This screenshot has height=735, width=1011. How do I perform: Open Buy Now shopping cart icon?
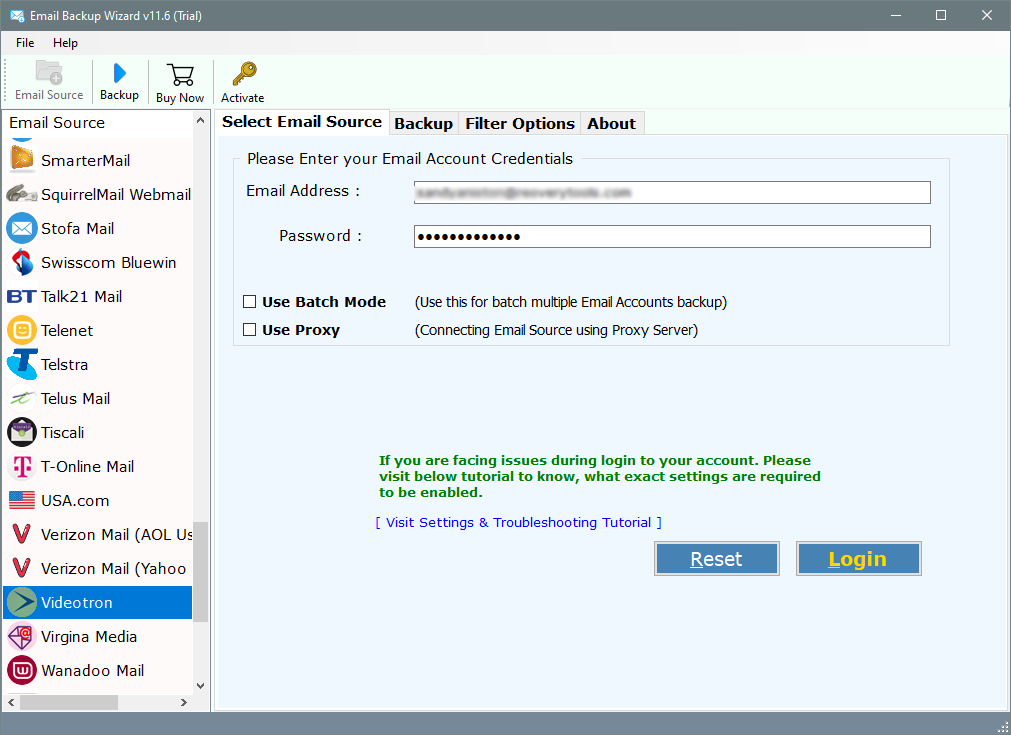(x=180, y=75)
